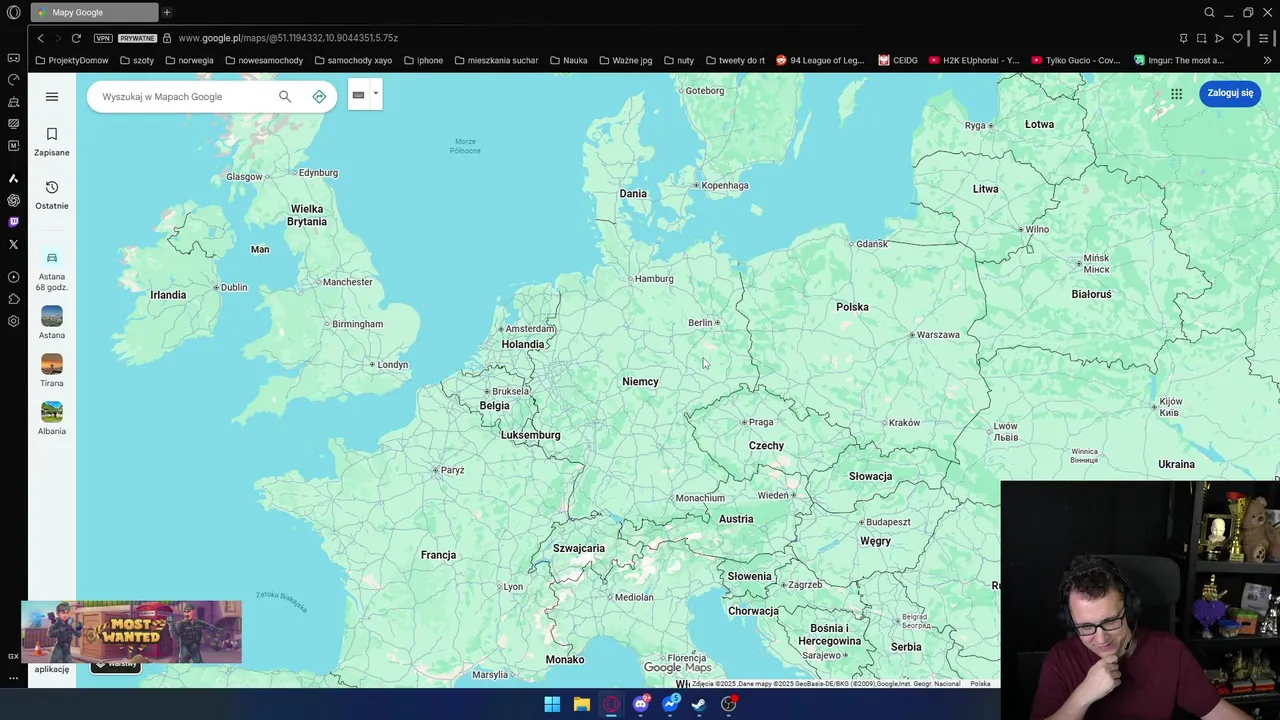Click the Berlin city label on map

pos(700,323)
